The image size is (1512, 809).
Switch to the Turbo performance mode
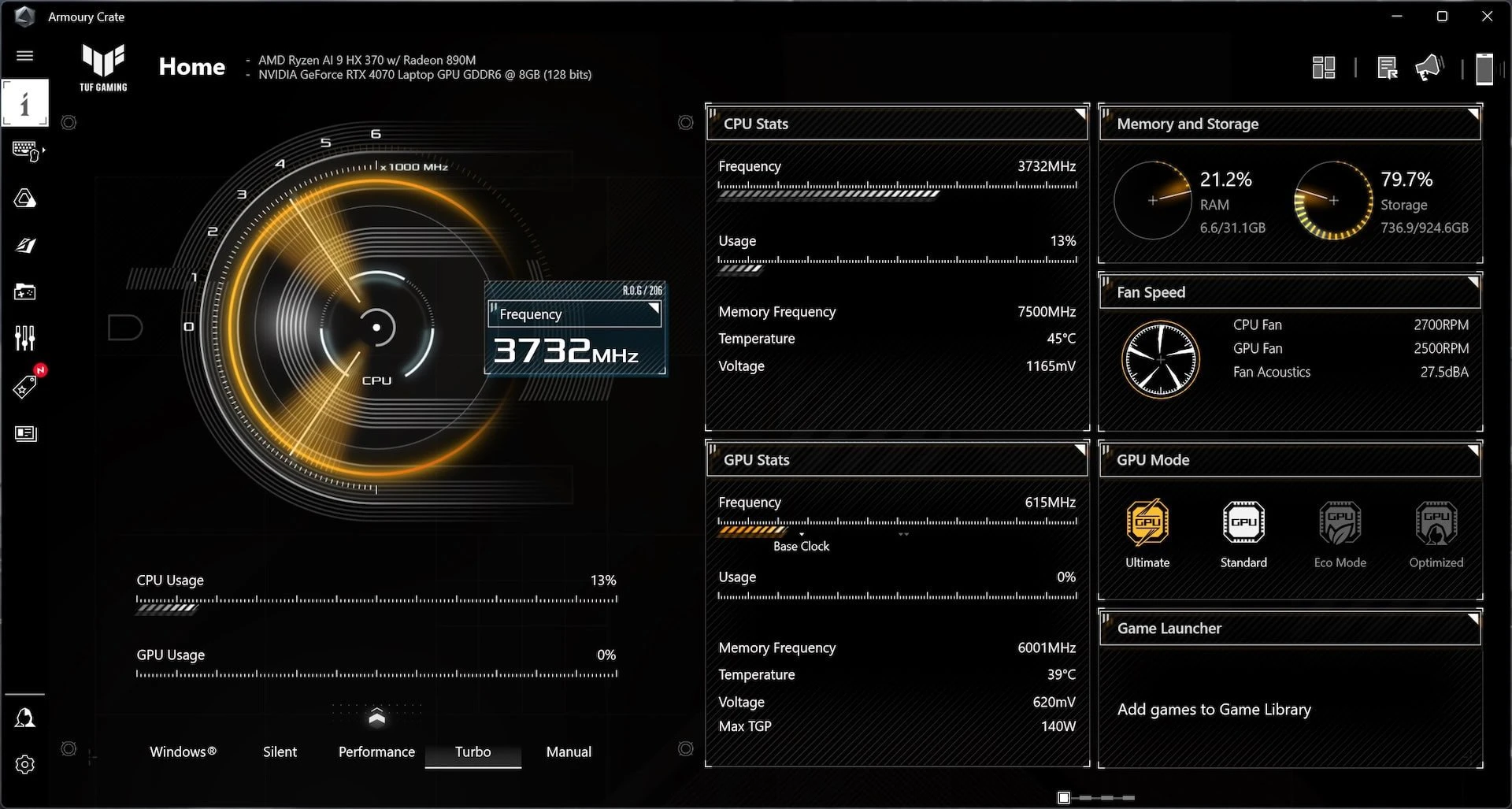tap(472, 751)
